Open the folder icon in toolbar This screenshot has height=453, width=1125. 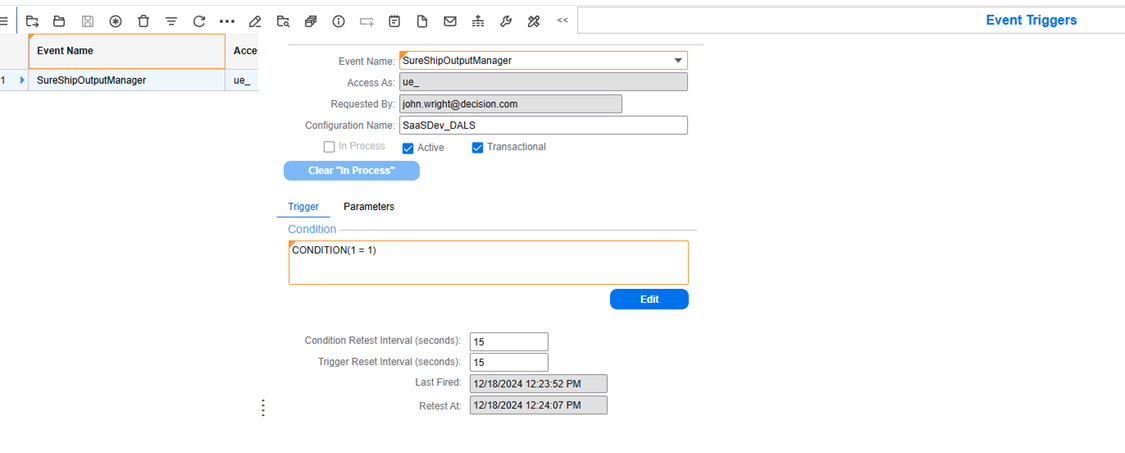coord(59,21)
